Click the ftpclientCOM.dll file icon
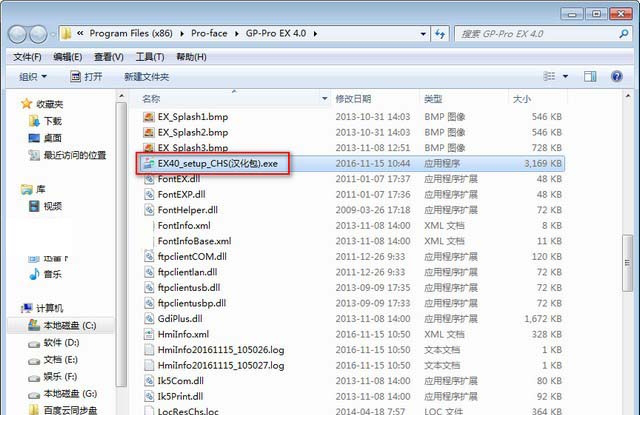This screenshot has width=640, height=431. (x=149, y=256)
